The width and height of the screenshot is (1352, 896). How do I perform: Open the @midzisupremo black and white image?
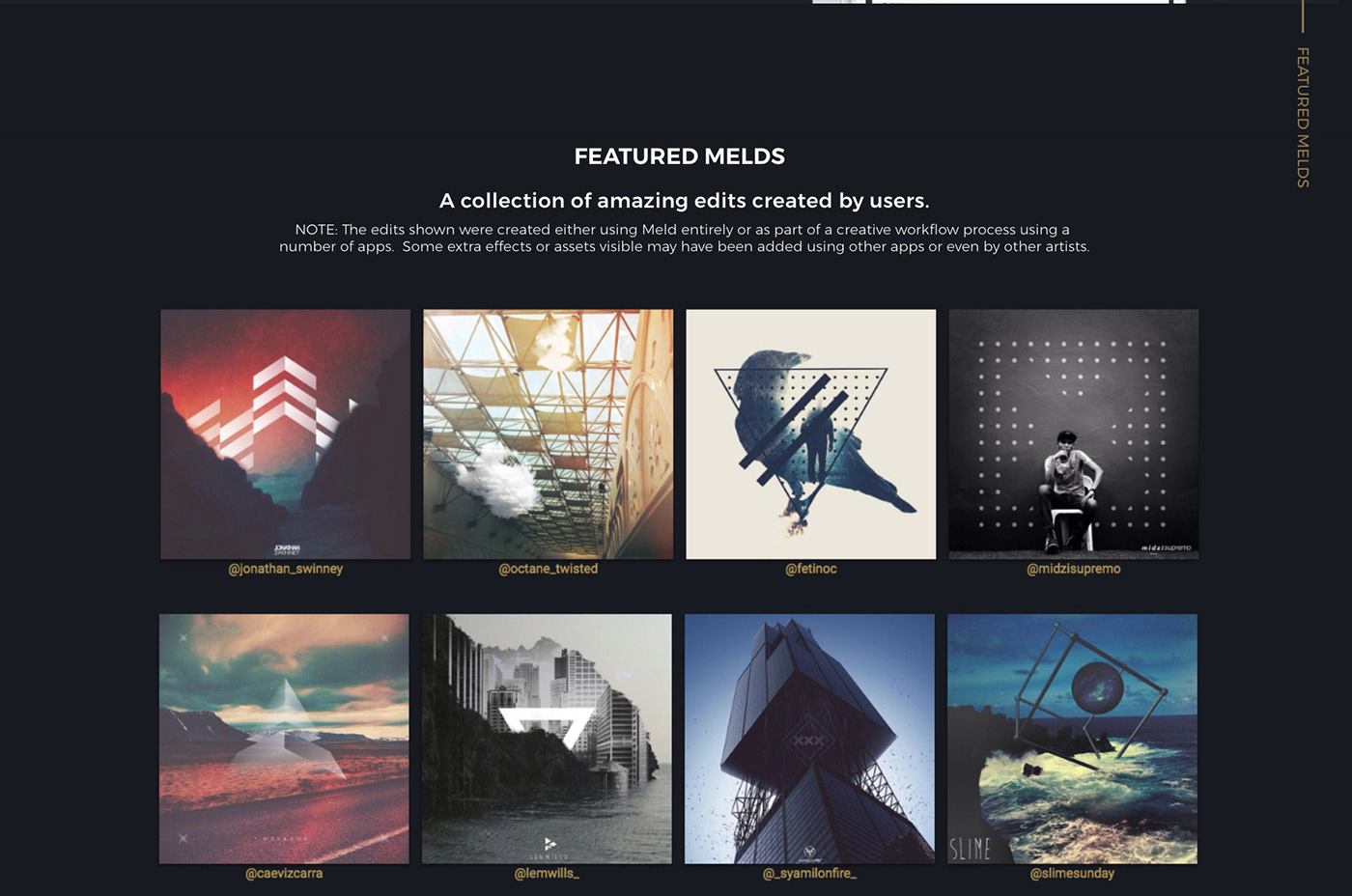point(1074,434)
